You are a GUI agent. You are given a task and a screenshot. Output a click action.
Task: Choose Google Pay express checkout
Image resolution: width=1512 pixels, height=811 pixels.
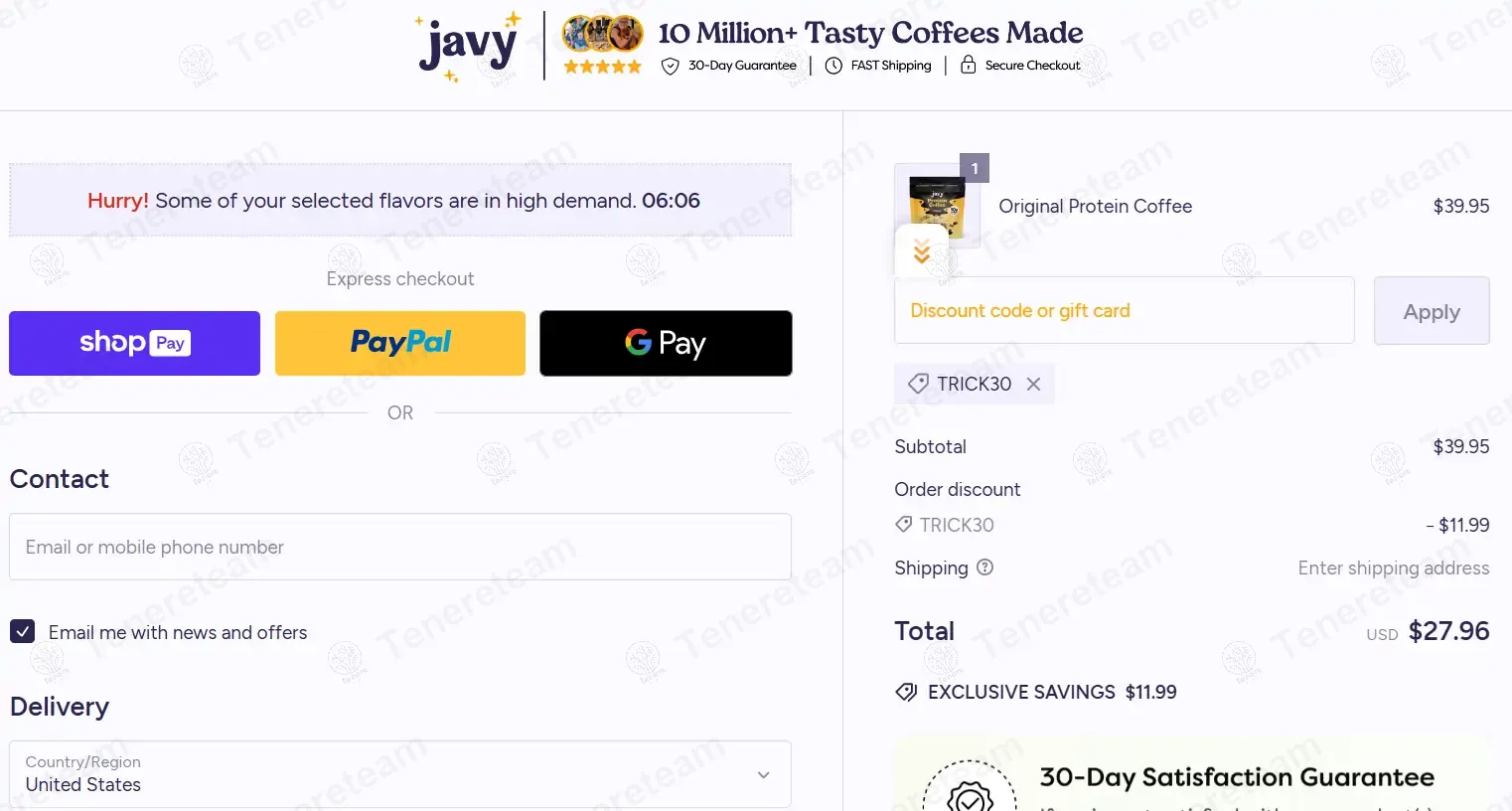click(x=666, y=343)
